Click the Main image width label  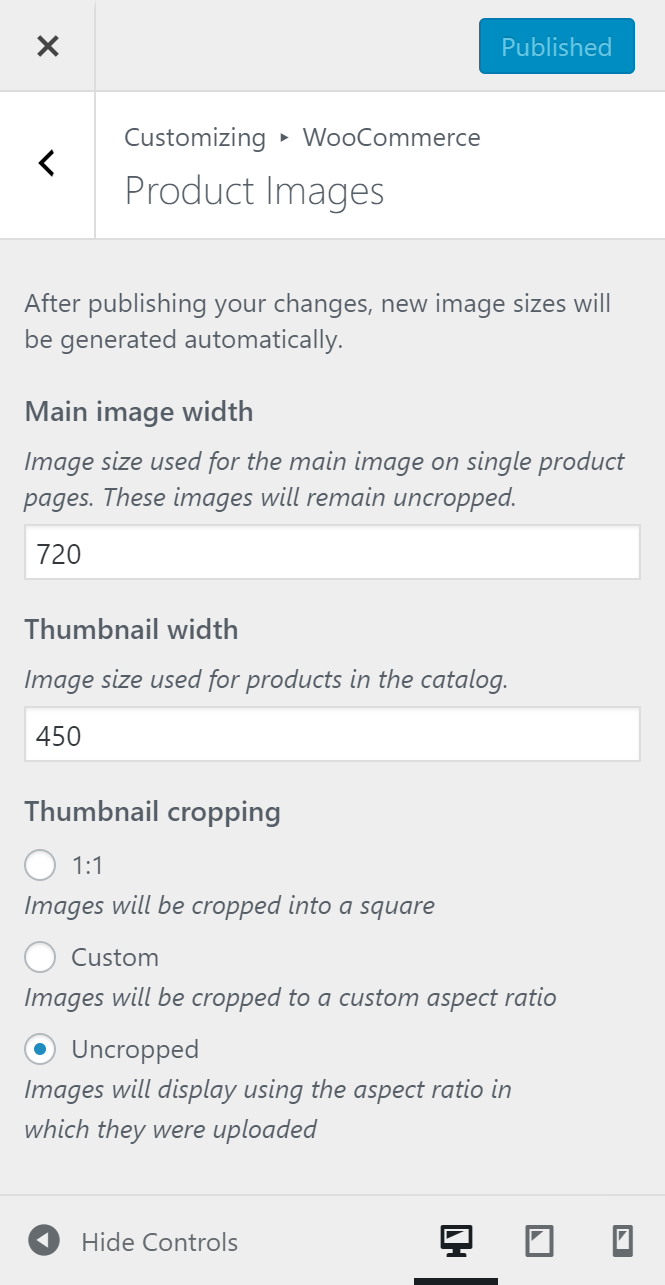pos(139,411)
